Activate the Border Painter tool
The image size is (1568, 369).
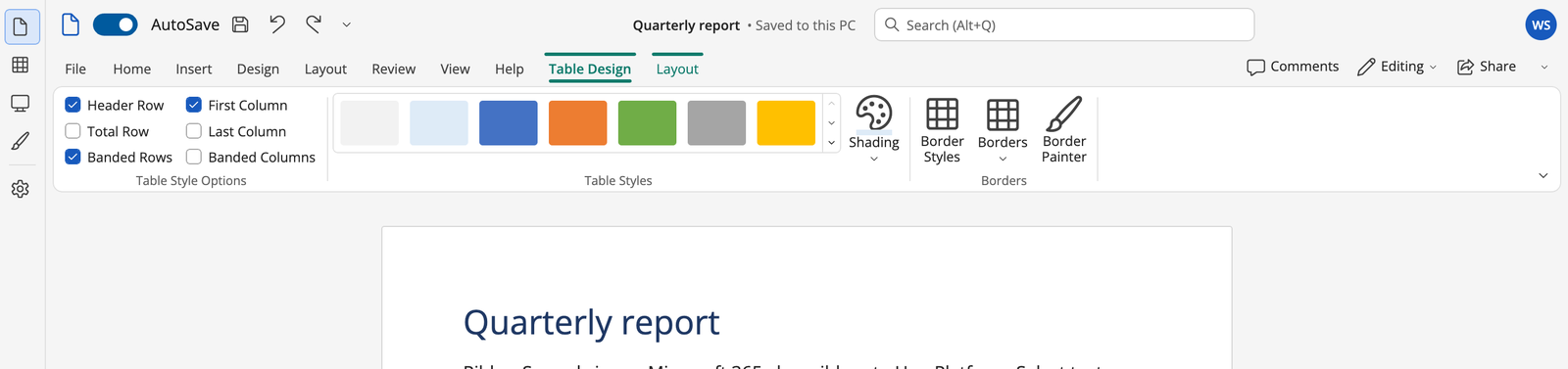(1064, 130)
